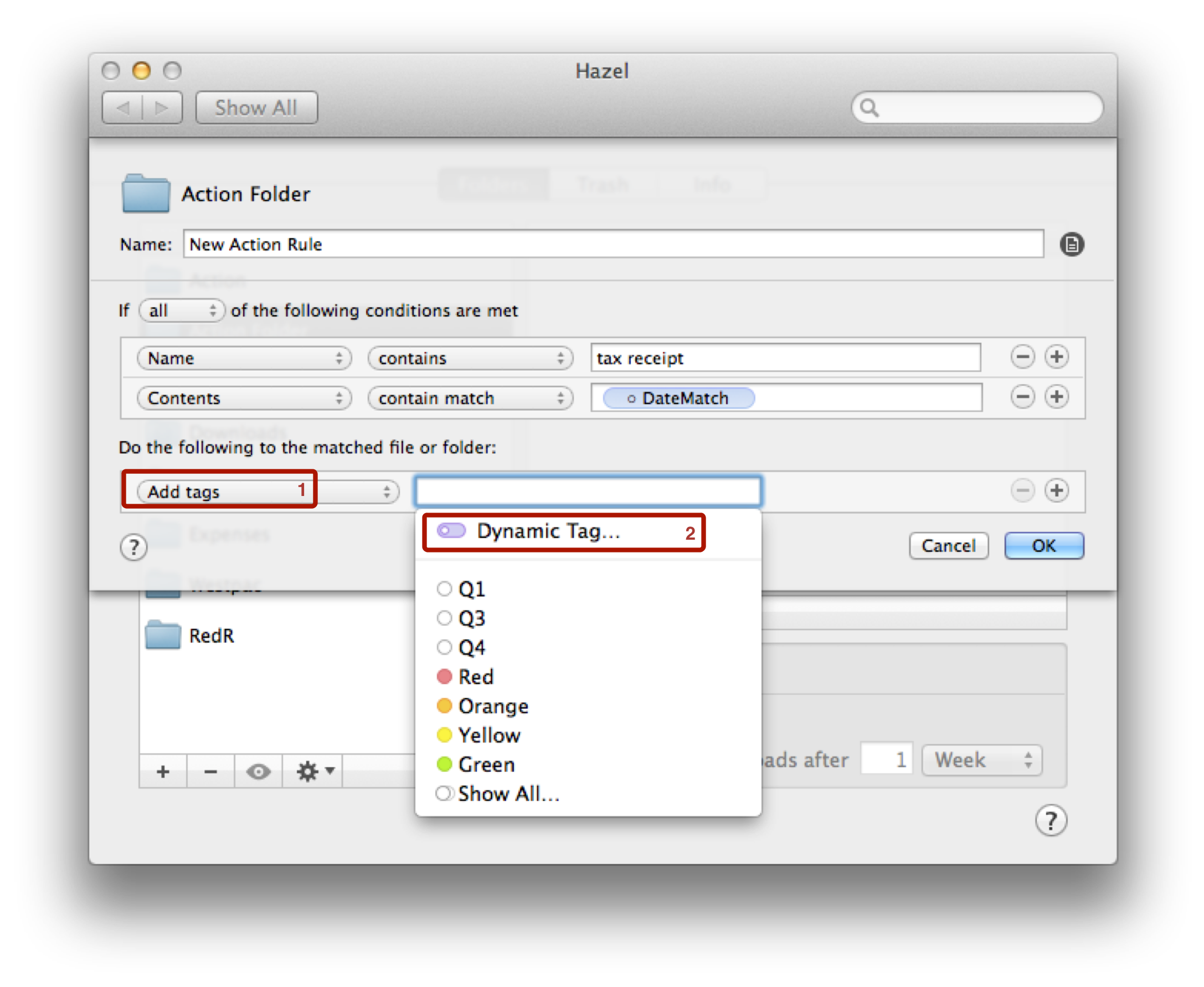Image resolution: width=1204 pixels, height=987 pixels.
Task: Click the back navigation arrow
Action: pyautogui.click(x=123, y=107)
